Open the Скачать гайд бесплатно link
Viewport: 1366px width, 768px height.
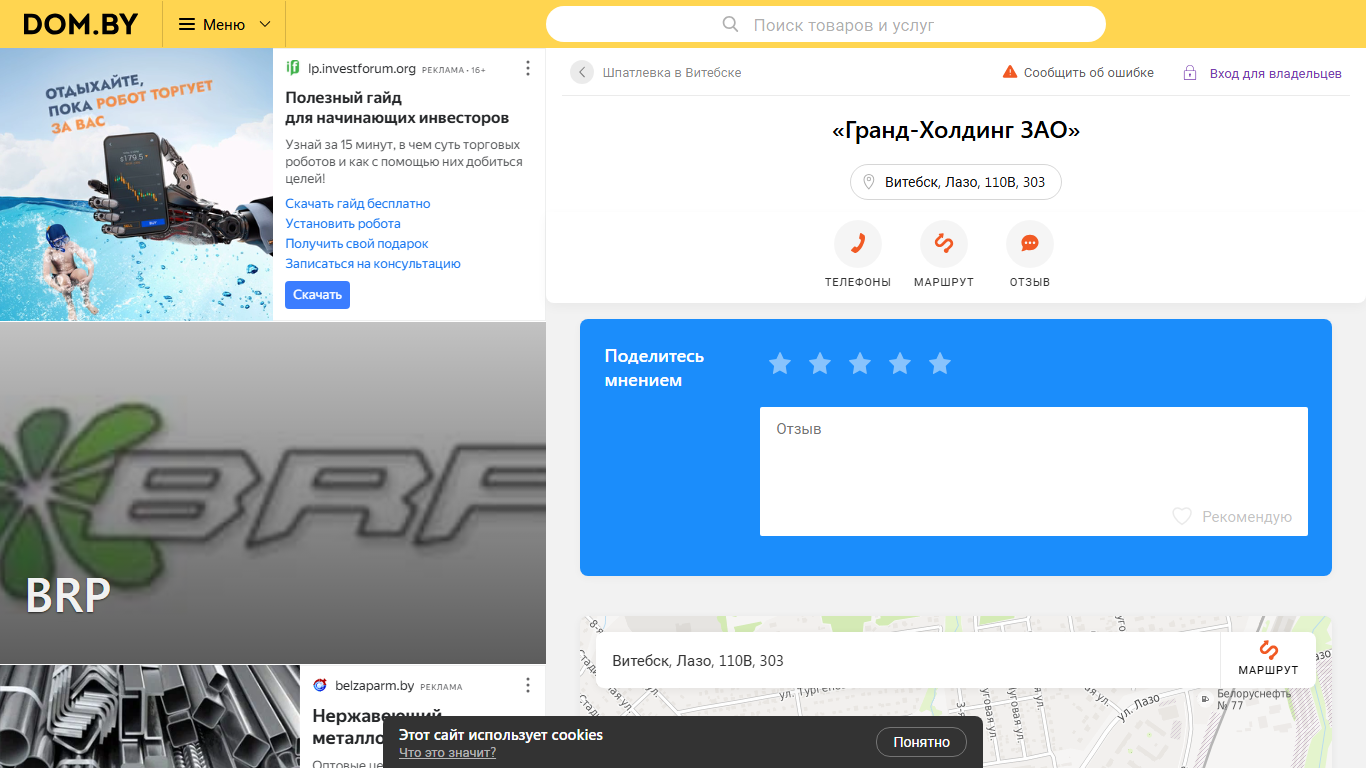tap(358, 203)
